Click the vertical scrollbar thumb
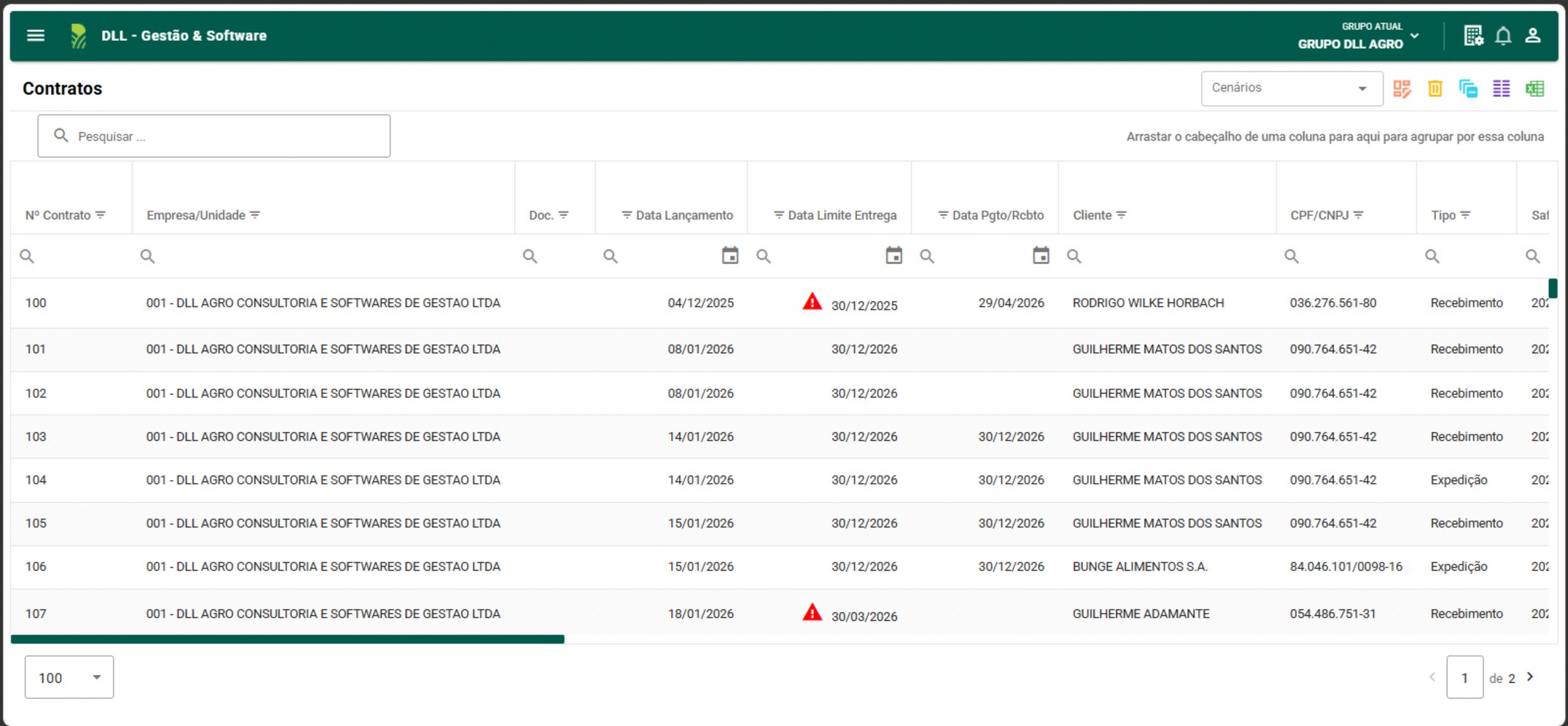This screenshot has width=1568, height=726. [x=1553, y=288]
